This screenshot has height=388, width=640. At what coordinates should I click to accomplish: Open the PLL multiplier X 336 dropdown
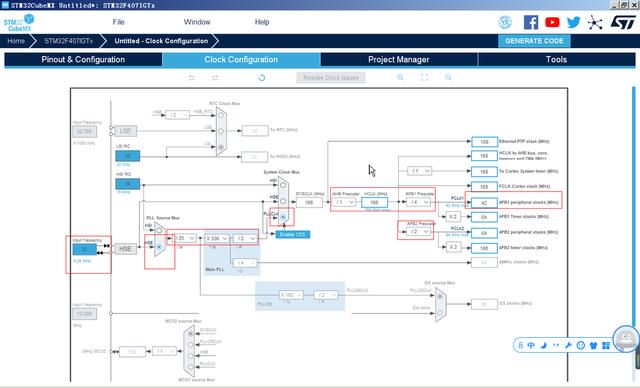click(x=216, y=238)
